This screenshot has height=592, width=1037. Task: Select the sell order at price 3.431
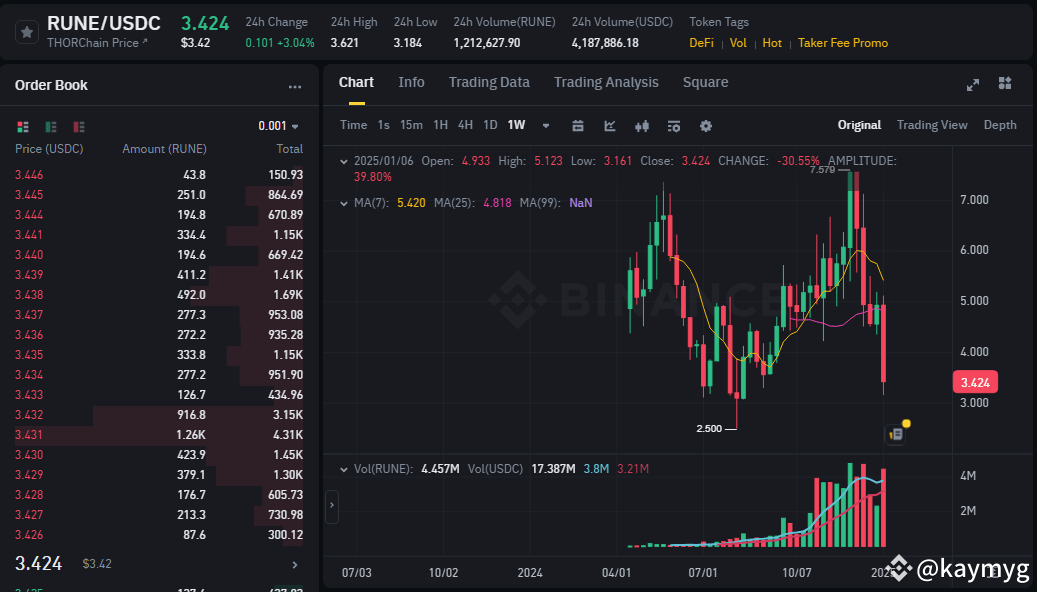(159, 435)
